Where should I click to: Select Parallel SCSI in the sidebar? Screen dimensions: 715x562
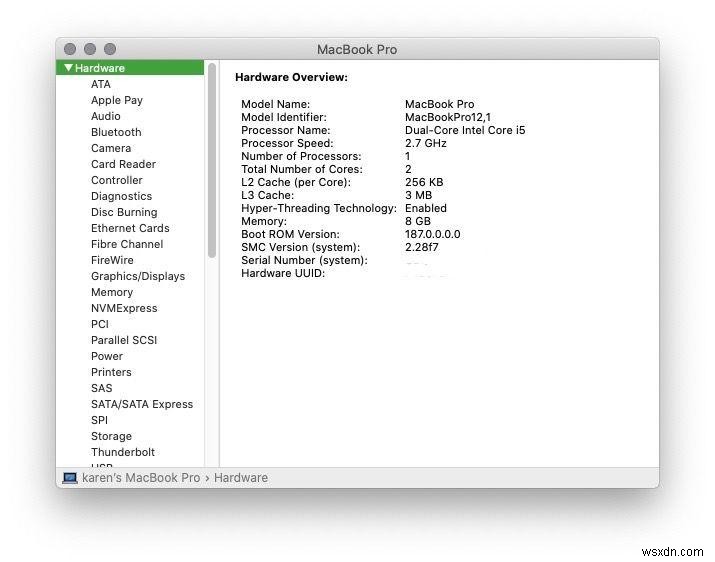(x=124, y=340)
